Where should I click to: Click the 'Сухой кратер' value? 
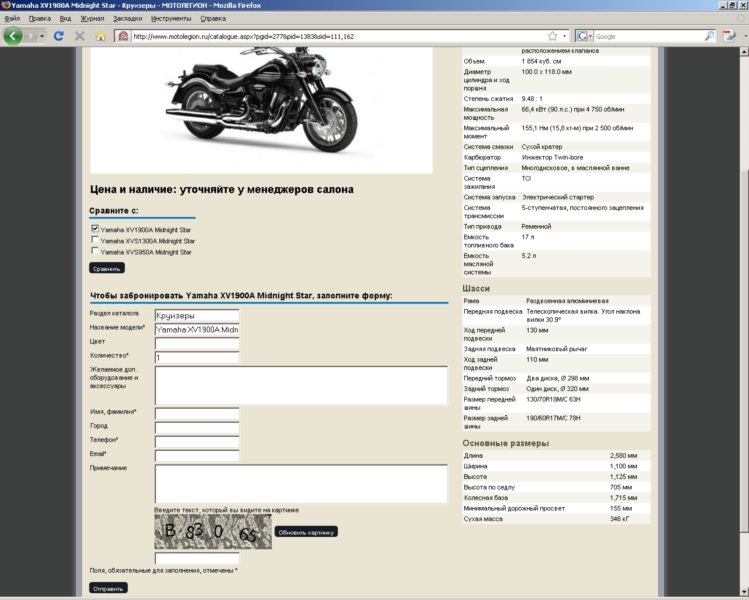pos(542,147)
